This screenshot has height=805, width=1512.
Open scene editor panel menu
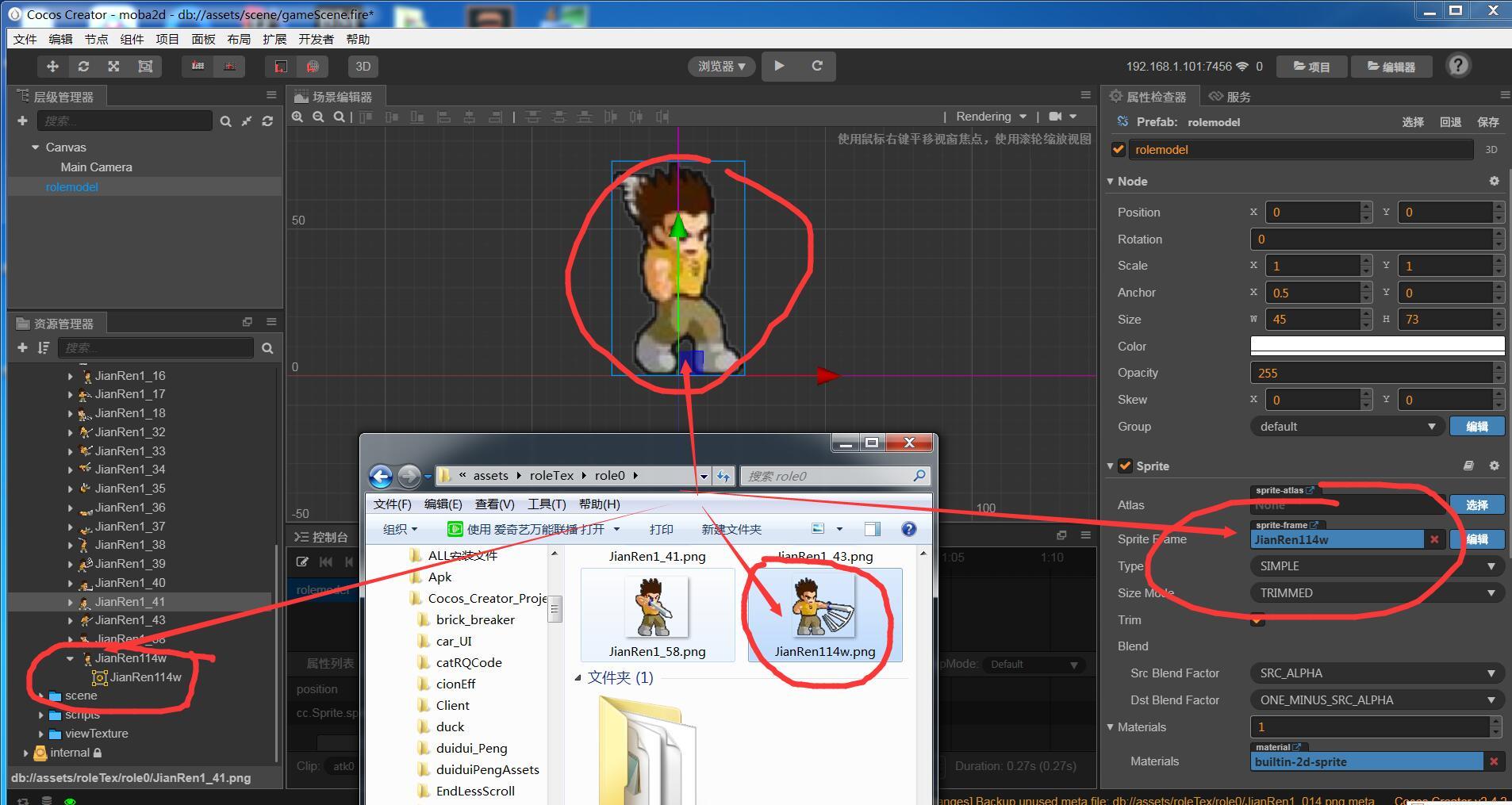[x=1086, y=95]
